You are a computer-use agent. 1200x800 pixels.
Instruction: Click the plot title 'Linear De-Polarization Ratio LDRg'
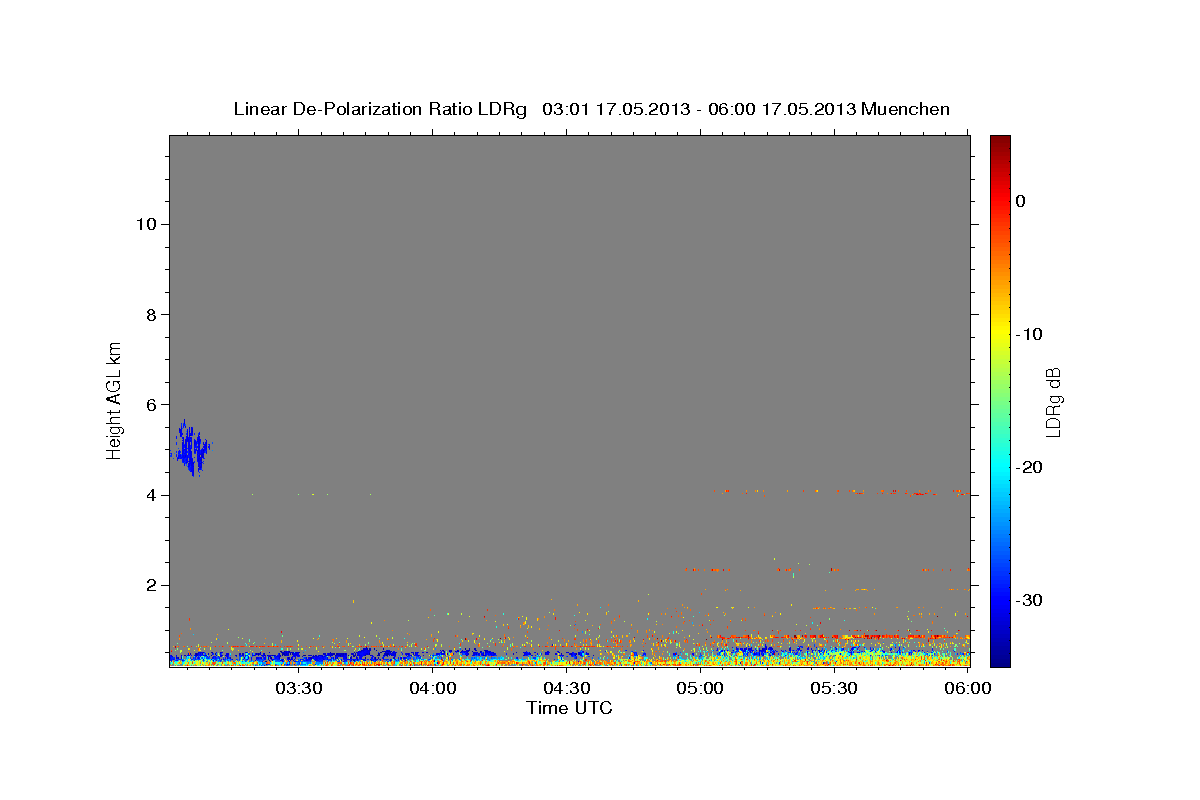coord(380,109)
